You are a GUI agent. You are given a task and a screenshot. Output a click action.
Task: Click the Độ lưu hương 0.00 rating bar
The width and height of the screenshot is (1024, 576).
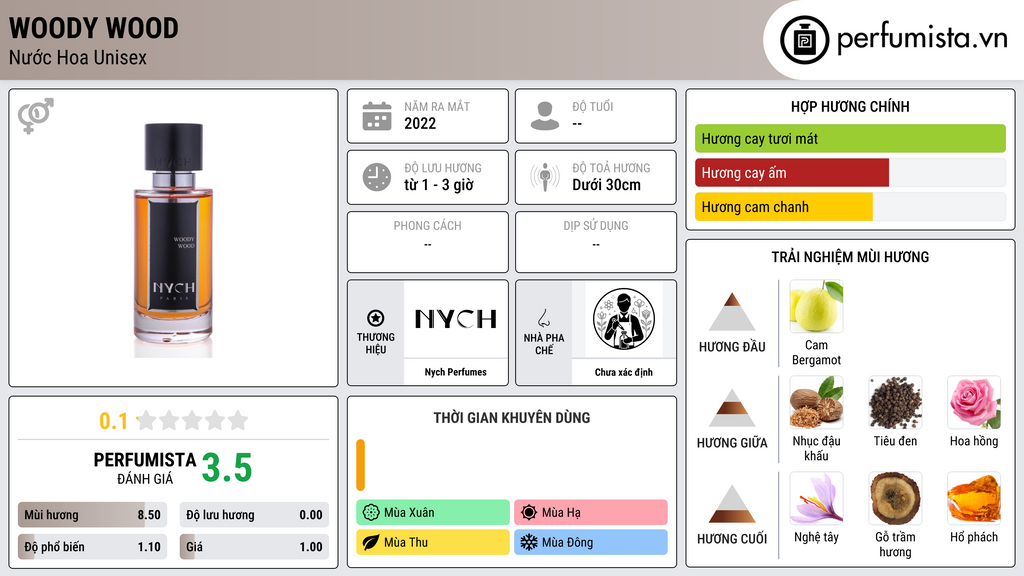pos(254,515)
